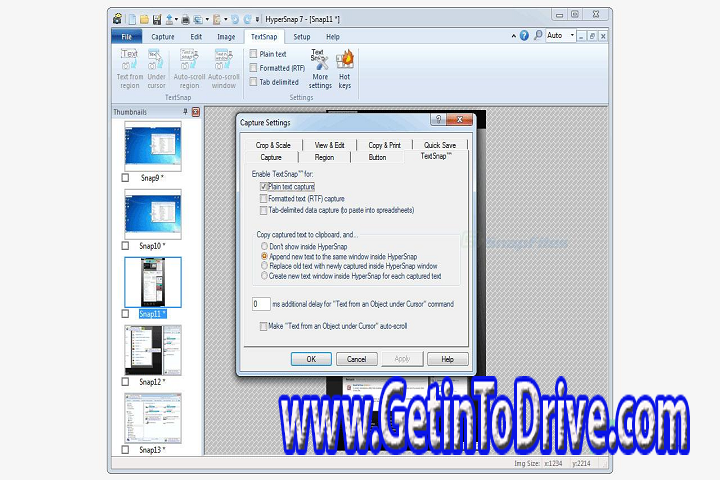Screen dimensions: 720x480
Task: Click the ms additional delay input field
Action: (x=261, y=304)
